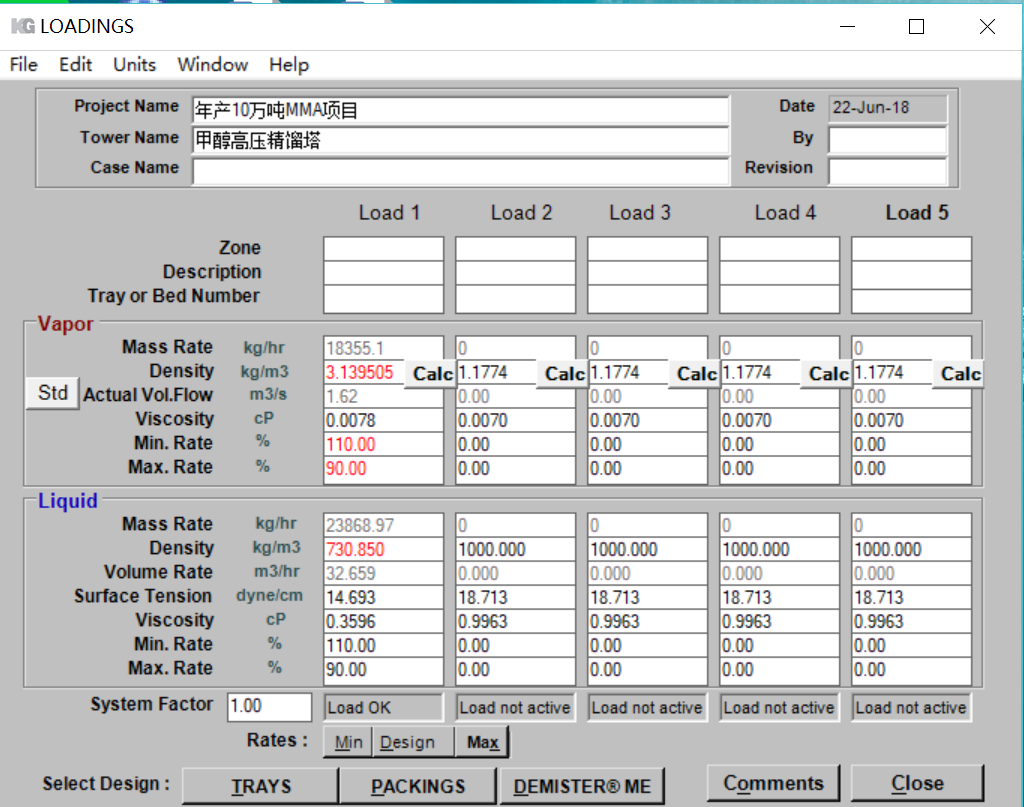Click Load 4 surface tension field 18.713
Screen dimensions: 1024x807
click(779, 597)
